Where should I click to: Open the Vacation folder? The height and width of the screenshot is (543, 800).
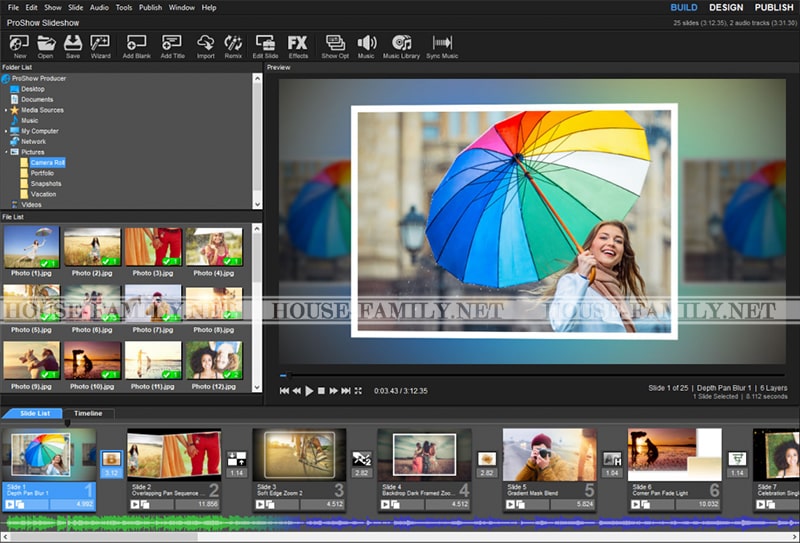43,194
